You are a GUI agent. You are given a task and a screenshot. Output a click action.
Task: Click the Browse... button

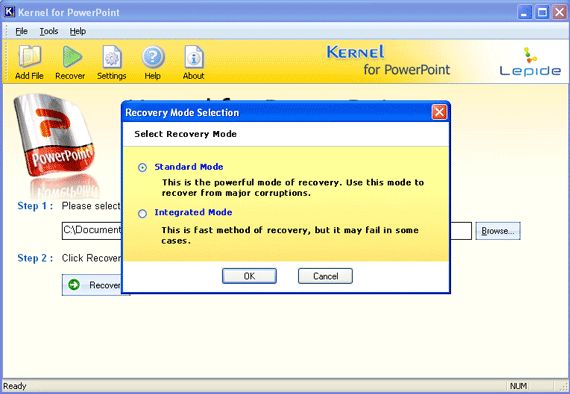click(498, 231)
